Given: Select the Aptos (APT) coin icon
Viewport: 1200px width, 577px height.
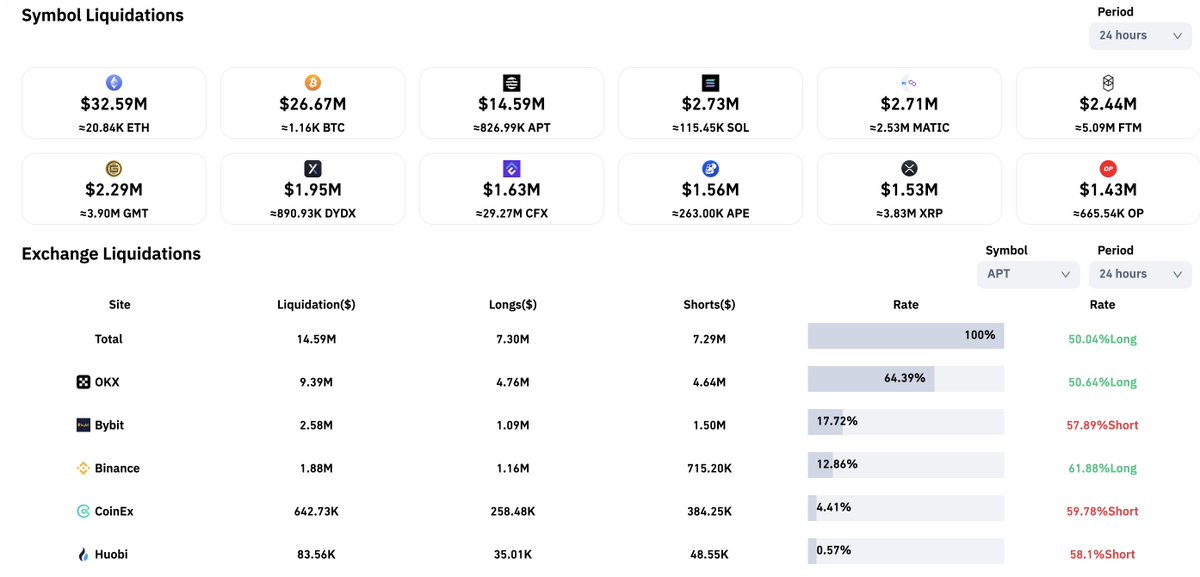Looking at the screenshot, I should click(512, 83).
